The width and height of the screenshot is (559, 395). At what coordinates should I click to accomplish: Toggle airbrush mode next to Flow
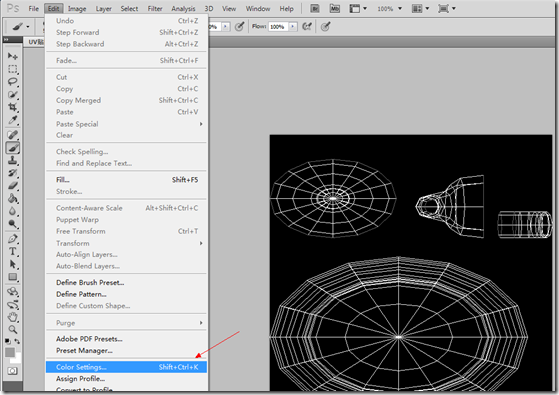pos(307,26)
